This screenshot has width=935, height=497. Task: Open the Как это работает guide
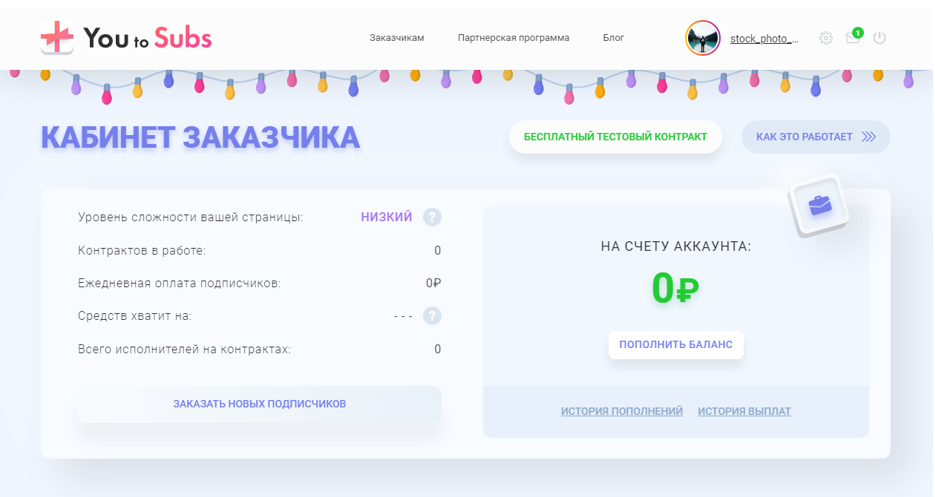click(x=815, y=137)
